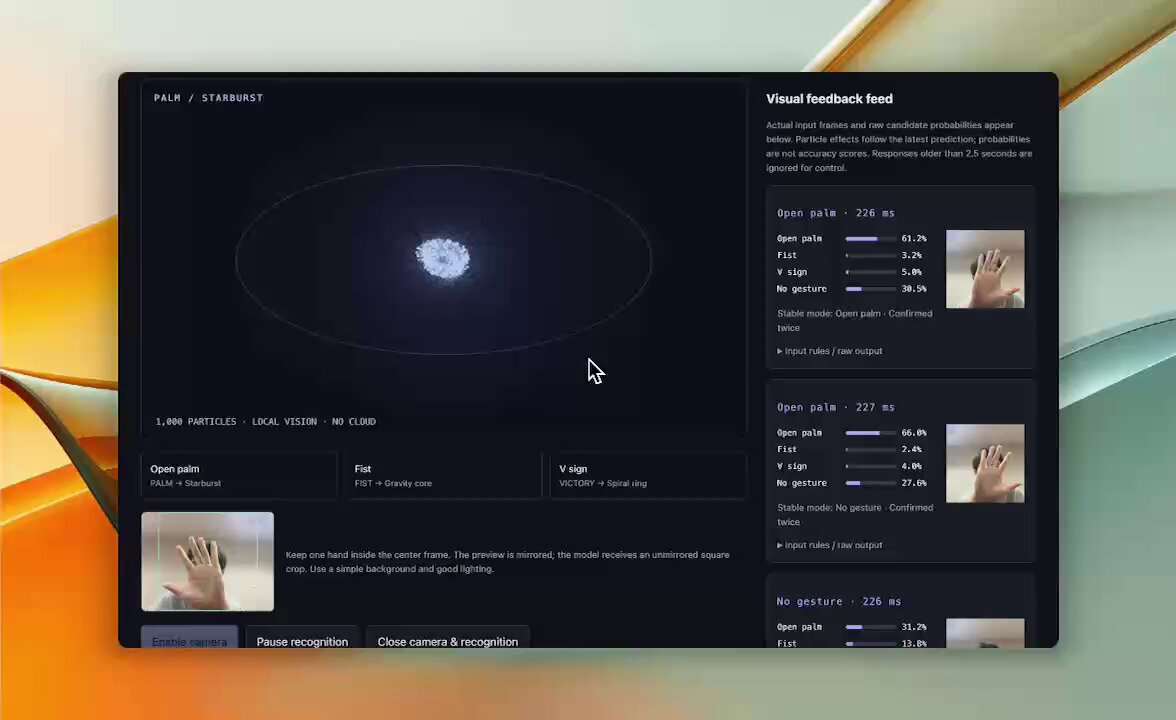The width and height of the screenshot is (1176, 720).
Task: Click the 66.0% Open palm probability bar
Action: [x=871, y=433]
